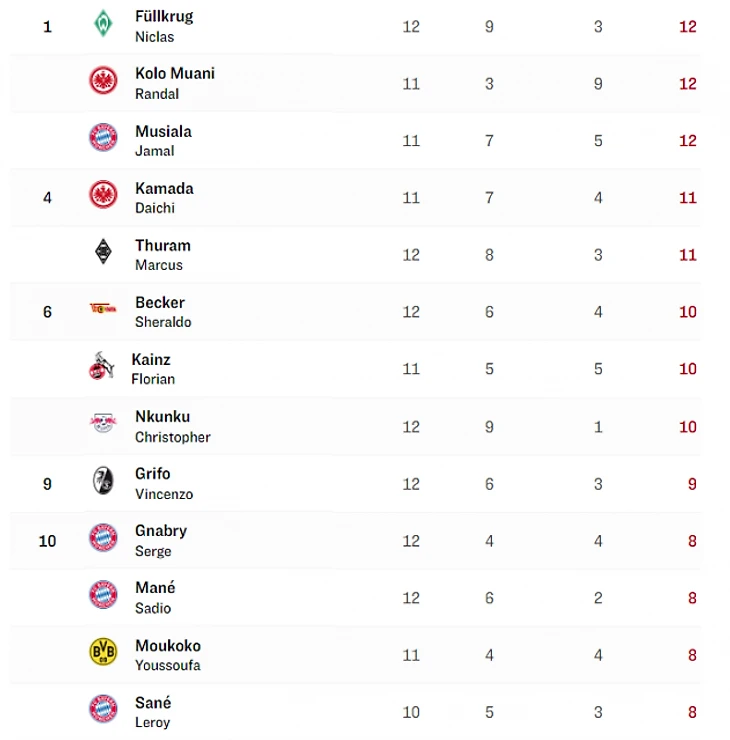Select Marcus Thuram player name
Image resolution: width=730 pixels, height=740 pixels.
162,245
